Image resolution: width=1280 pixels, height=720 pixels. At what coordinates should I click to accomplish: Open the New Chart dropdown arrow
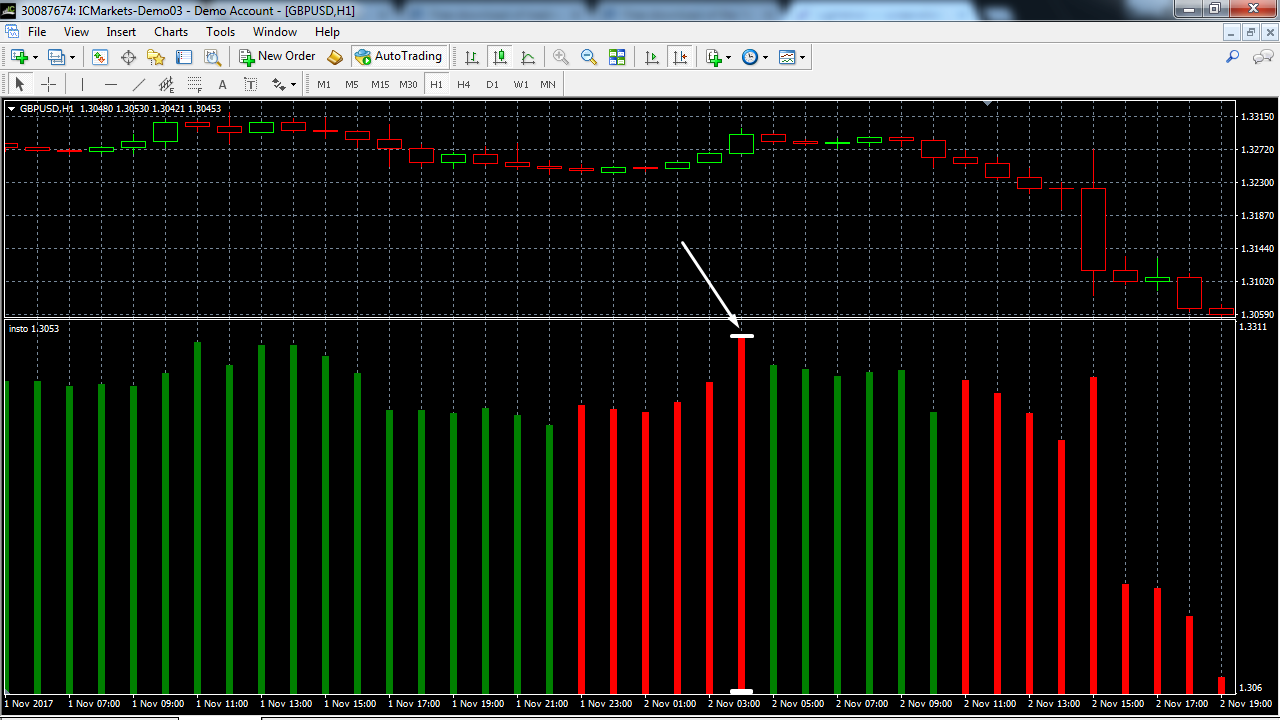(x=34, y=57)
